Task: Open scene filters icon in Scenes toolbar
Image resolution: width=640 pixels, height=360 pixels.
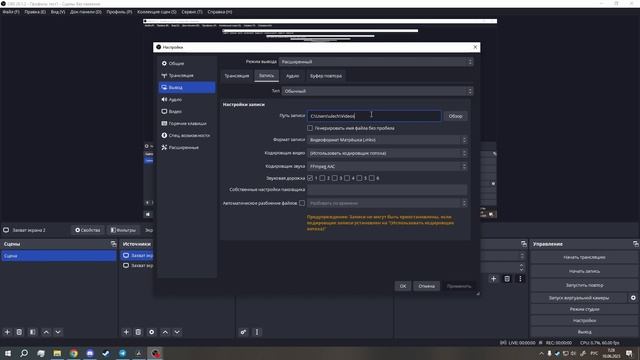Action: (33, 332)
